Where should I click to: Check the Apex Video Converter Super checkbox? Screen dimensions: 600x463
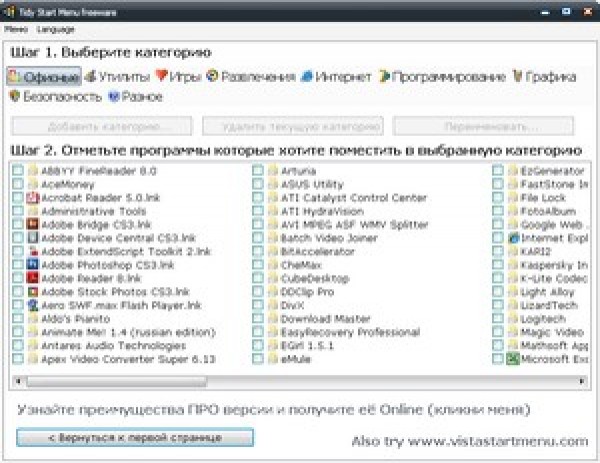click(18, 359)
